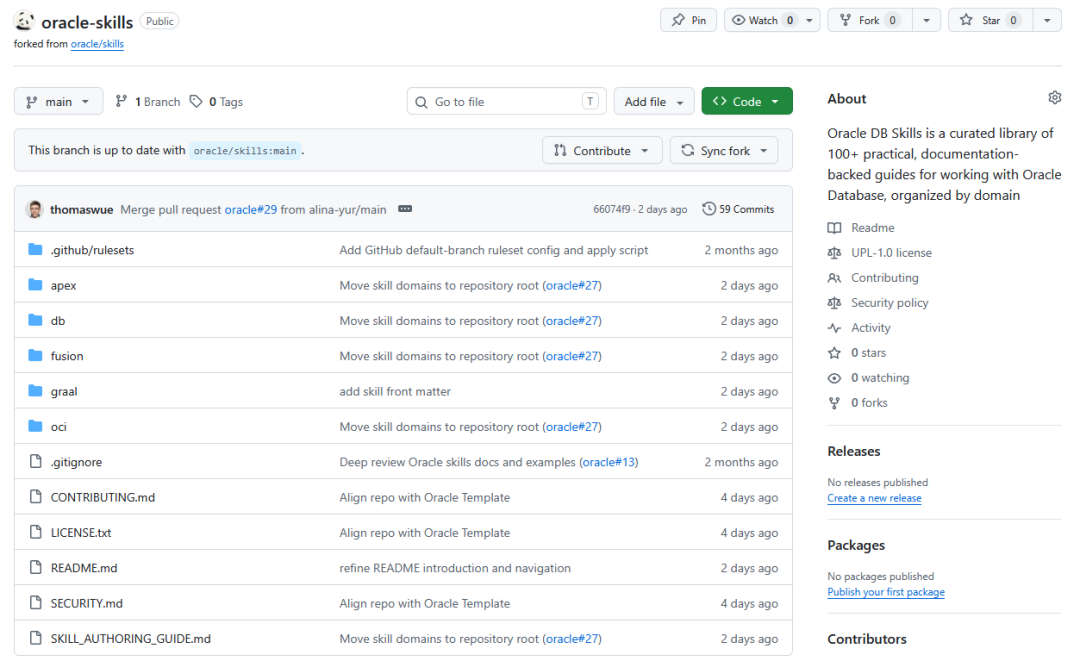Open the .github/rulesets folder
The width and height of the screenshot is (1080, 661).
click(92, 250)
